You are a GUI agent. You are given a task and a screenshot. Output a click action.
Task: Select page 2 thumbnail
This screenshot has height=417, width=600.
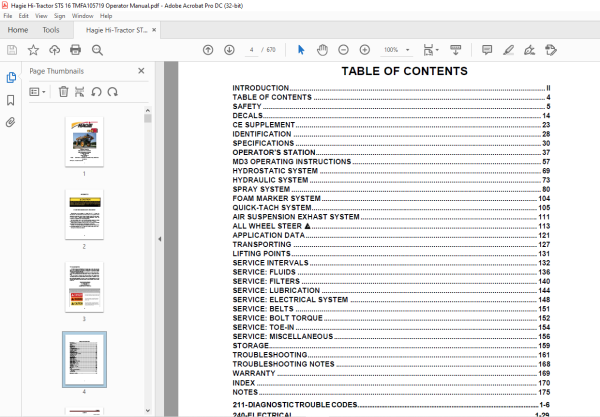click(x=84, y=215)
